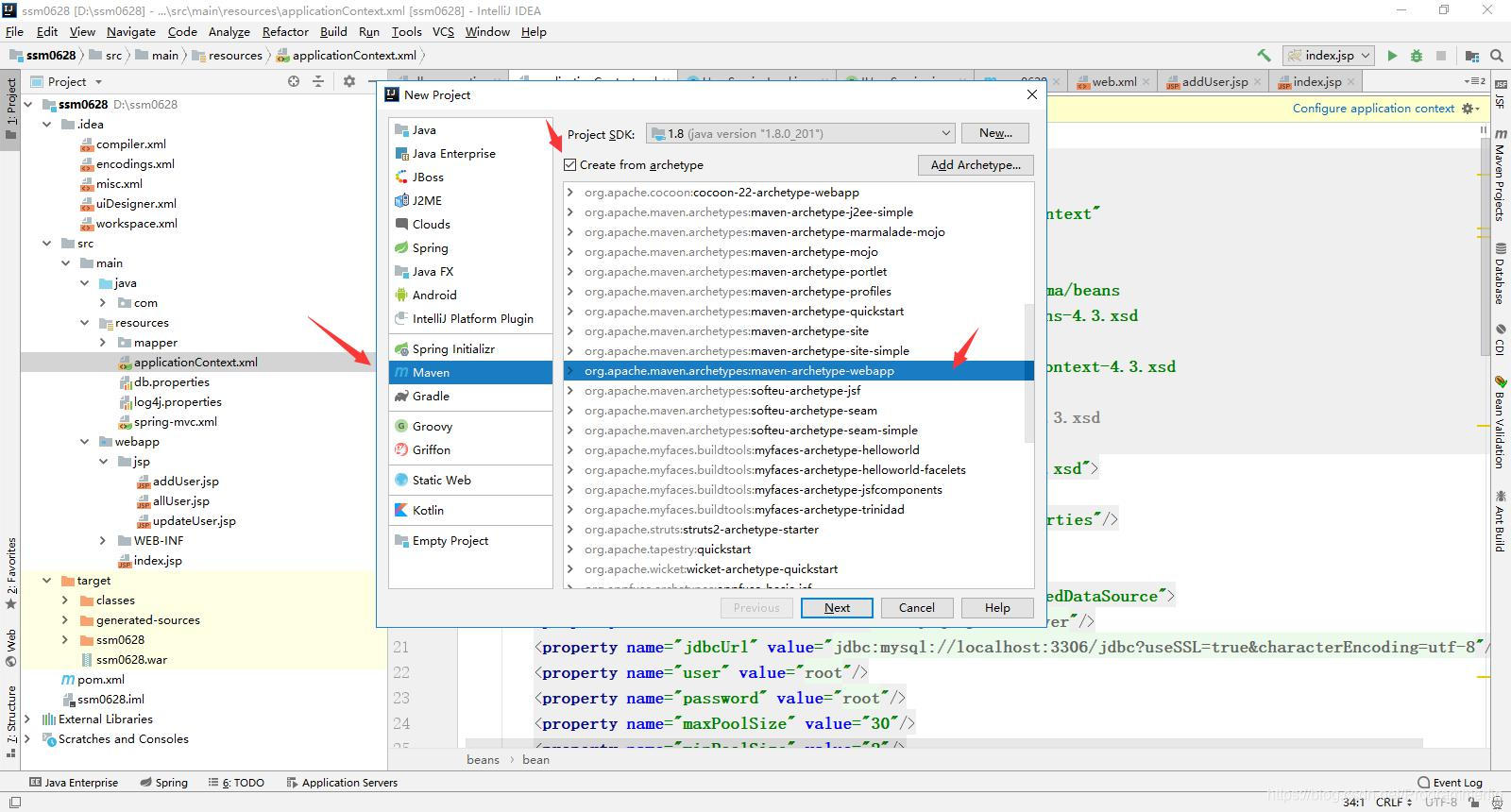Open Search Everywhere magnifier icon
This screenshot has height=812, width=1511.
click(x=1496, y=56)
